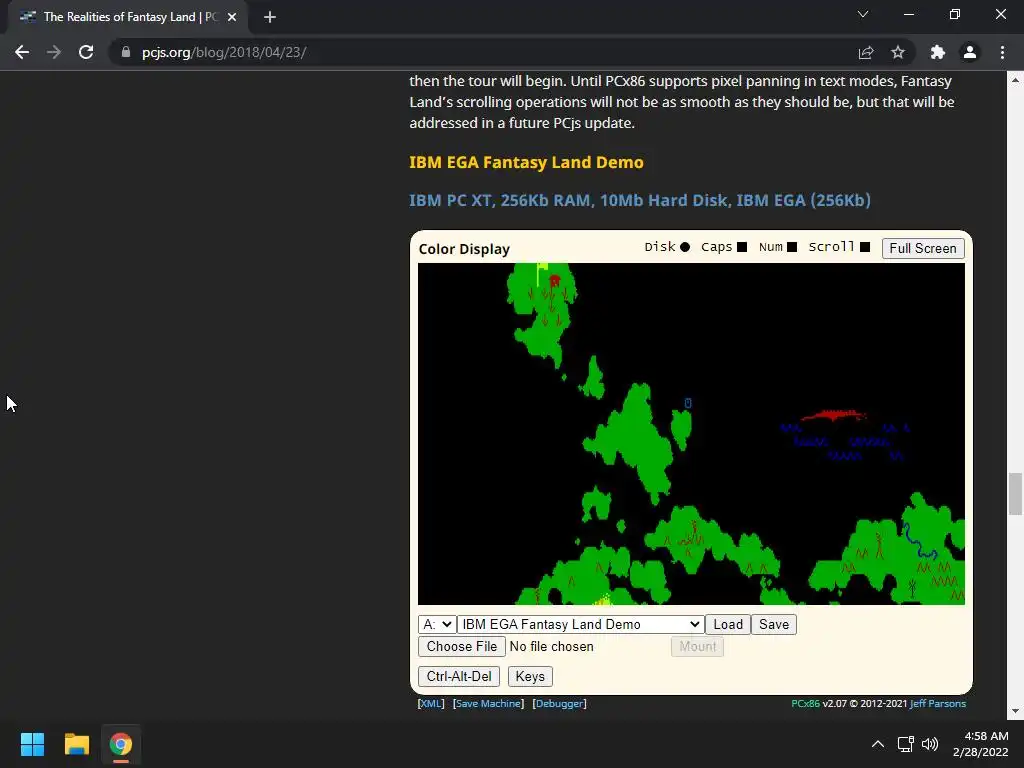
Task: Toggle the Num lock indicator
Action: [x=792, y=247]
